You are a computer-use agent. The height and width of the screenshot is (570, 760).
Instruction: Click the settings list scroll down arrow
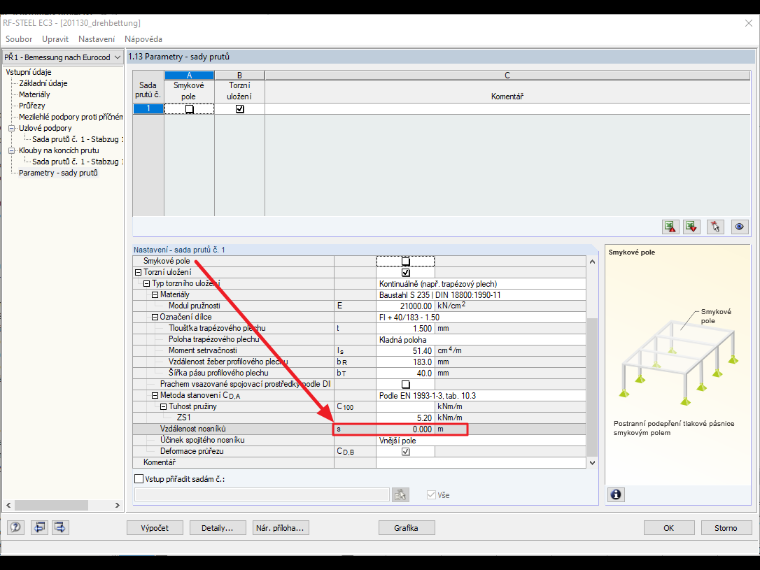(x=592, y=463)
